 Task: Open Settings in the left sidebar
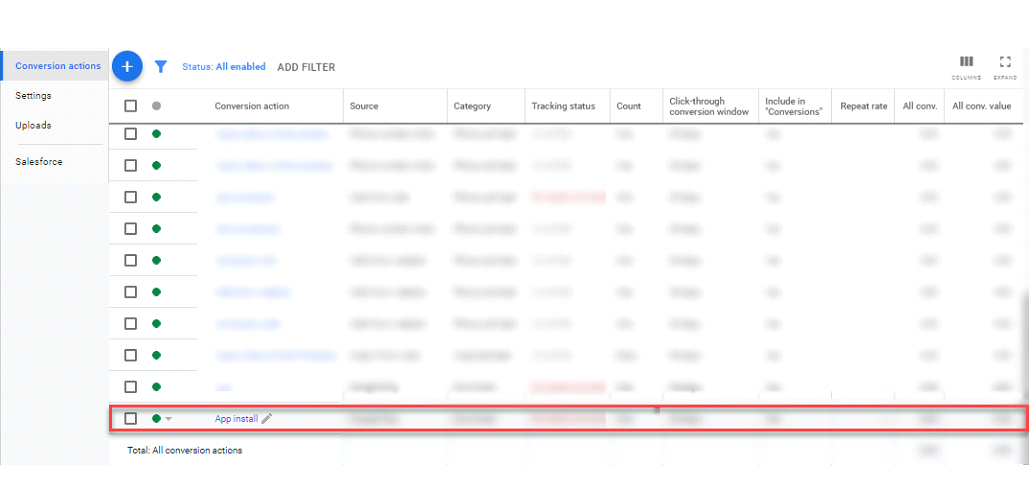coord(33,96)
